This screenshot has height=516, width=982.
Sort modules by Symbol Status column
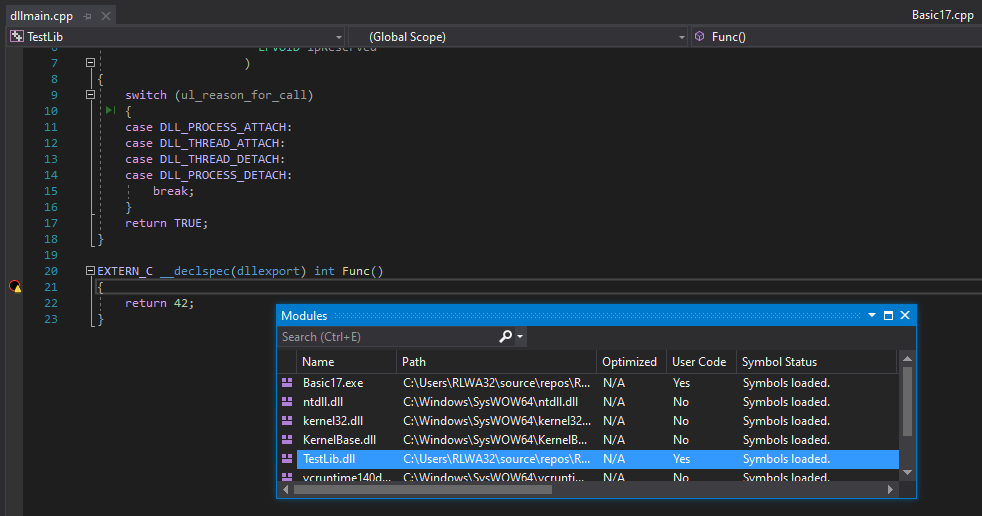click(x=779, y=362)
